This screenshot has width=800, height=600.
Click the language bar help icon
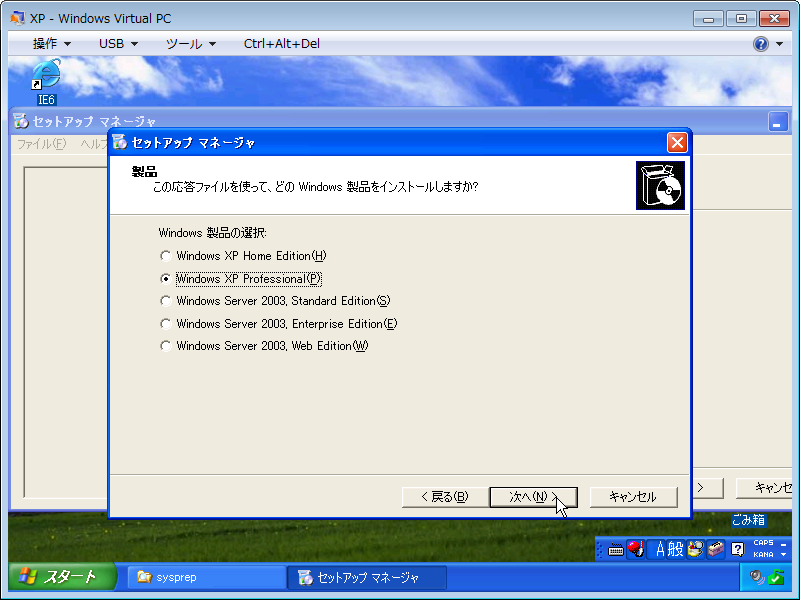coord(738,549)
